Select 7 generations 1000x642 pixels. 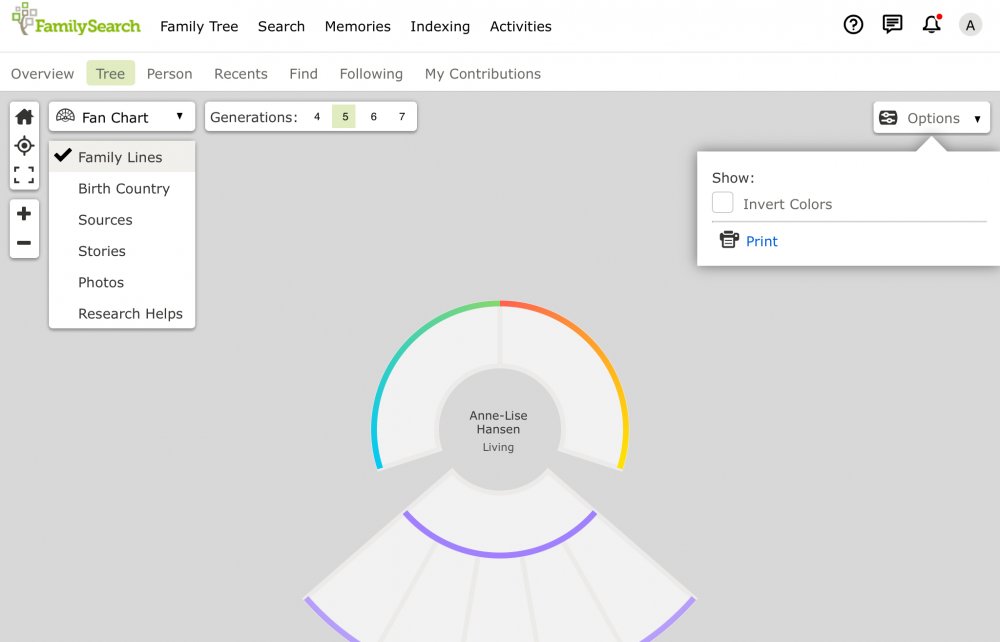coord(402,117)
